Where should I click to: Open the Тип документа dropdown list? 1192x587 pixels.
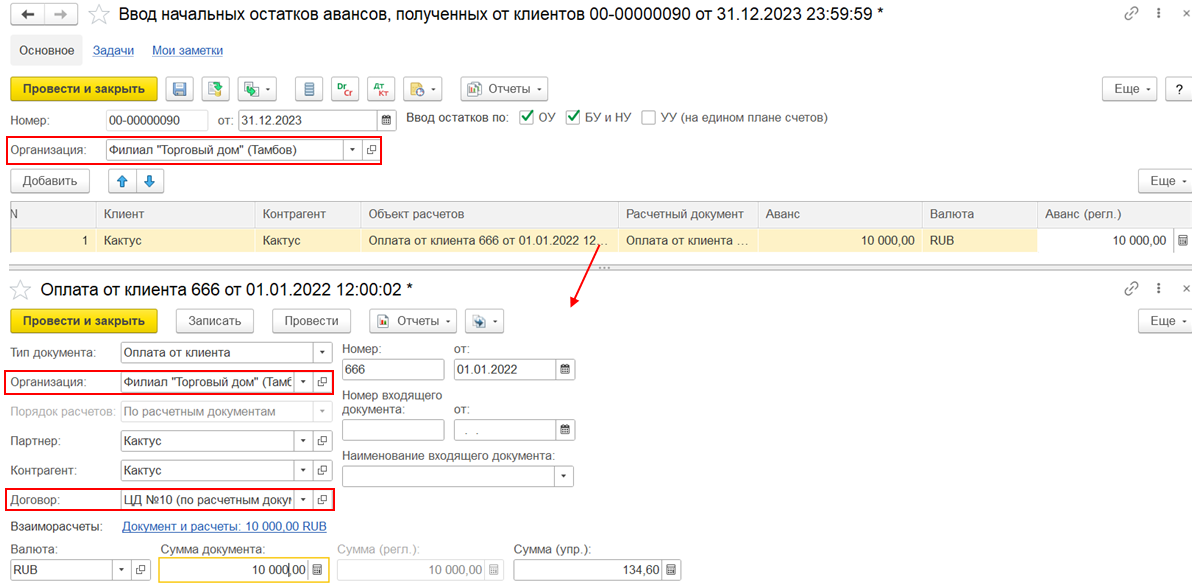(323, 353)
